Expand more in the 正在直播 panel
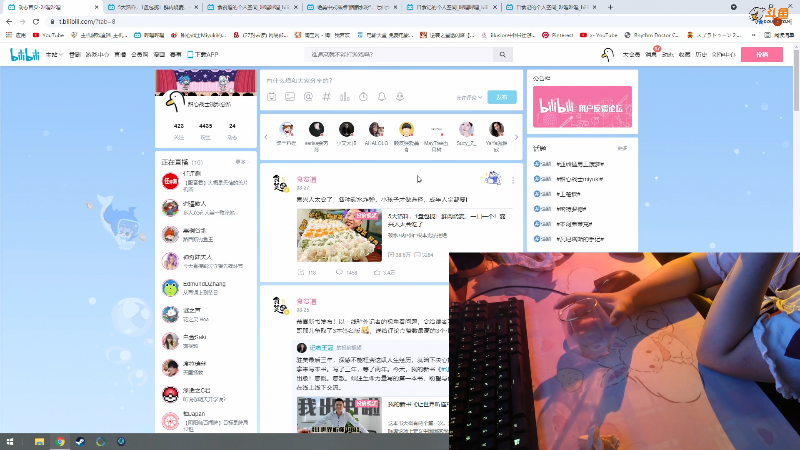Image resolution: width=800 pixels, height=450 pixels. [241, 162]
